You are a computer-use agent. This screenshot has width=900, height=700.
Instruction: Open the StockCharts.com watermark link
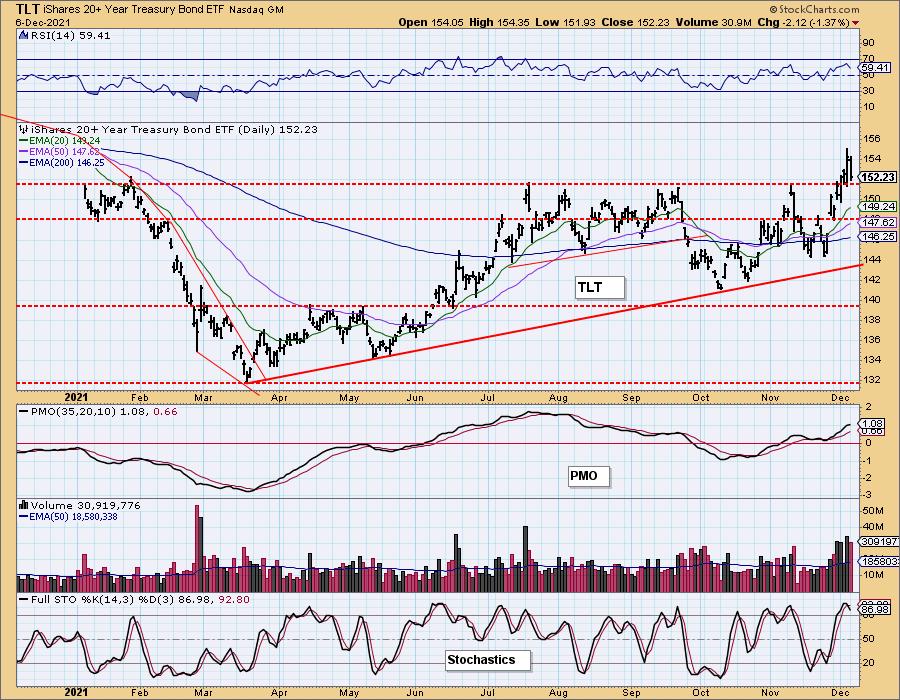814,9
